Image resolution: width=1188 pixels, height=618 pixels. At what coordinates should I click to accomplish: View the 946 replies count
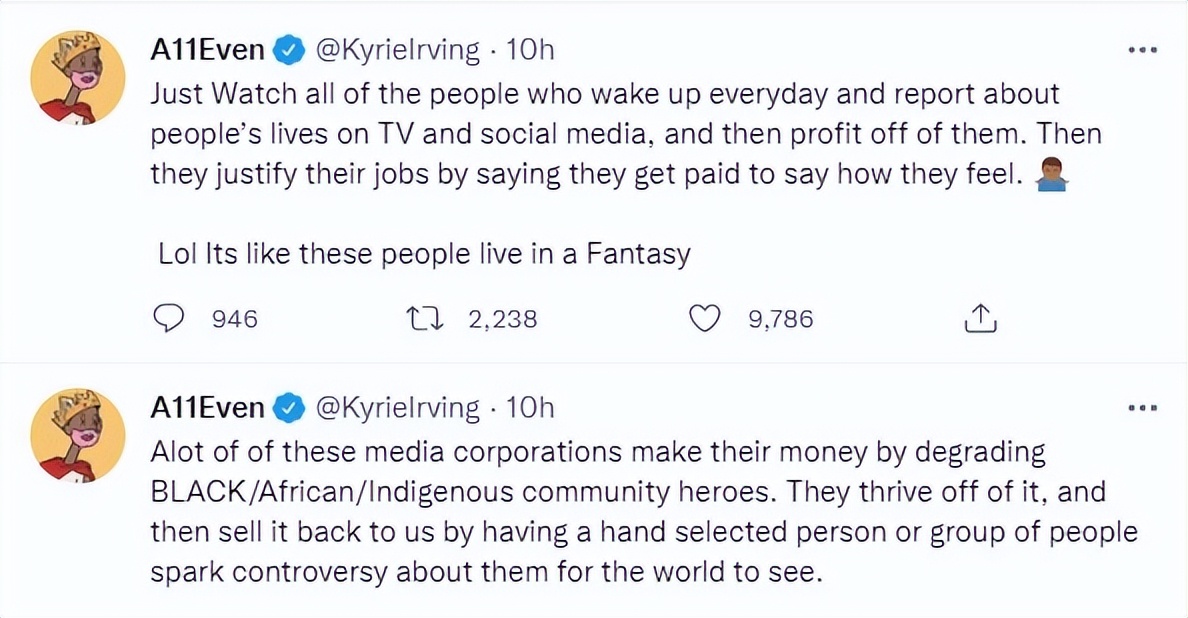click(235, 319)
